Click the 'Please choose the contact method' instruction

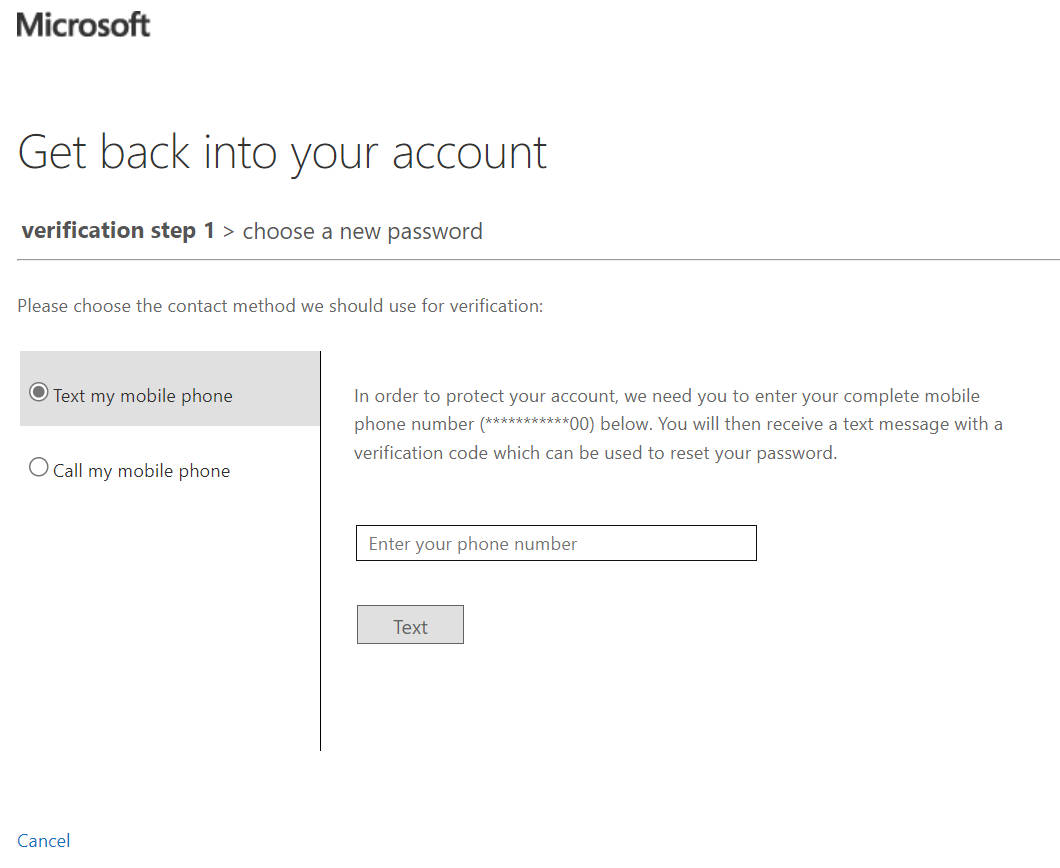280,306
